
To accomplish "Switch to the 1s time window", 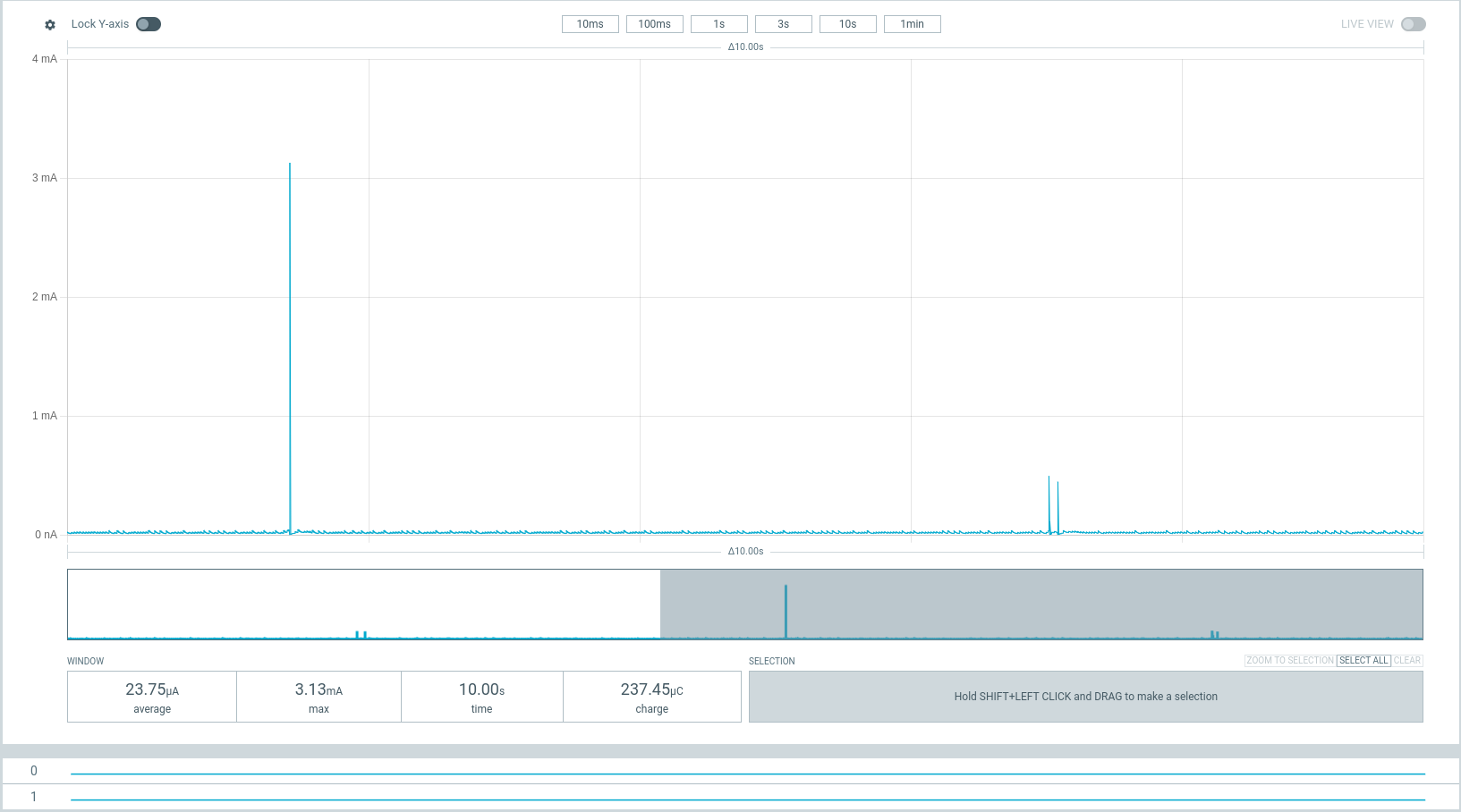I will tap(718, 23).
